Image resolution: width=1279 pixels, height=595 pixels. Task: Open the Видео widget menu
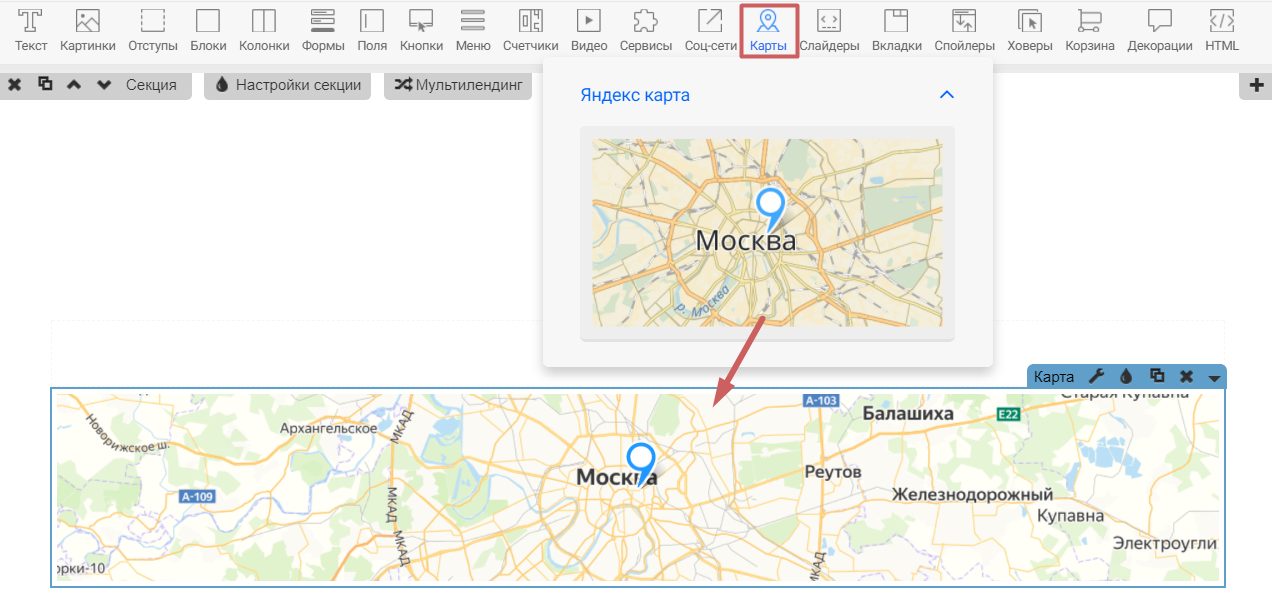pos(589,30)
